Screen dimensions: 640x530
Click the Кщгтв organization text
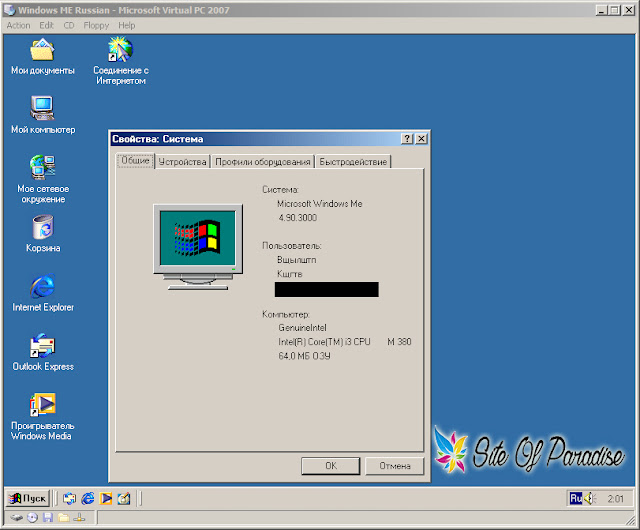(x=290, y=274)
